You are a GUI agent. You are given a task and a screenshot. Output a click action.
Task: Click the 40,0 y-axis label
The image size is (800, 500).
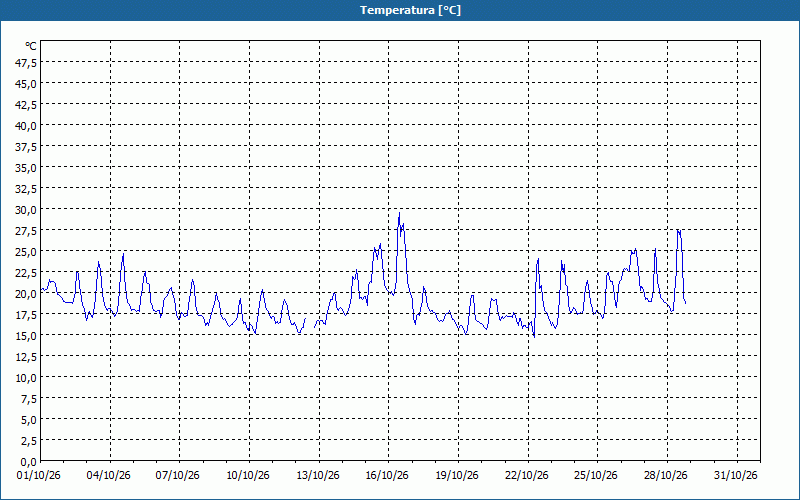pyautogui.click(x=27, y=126)
